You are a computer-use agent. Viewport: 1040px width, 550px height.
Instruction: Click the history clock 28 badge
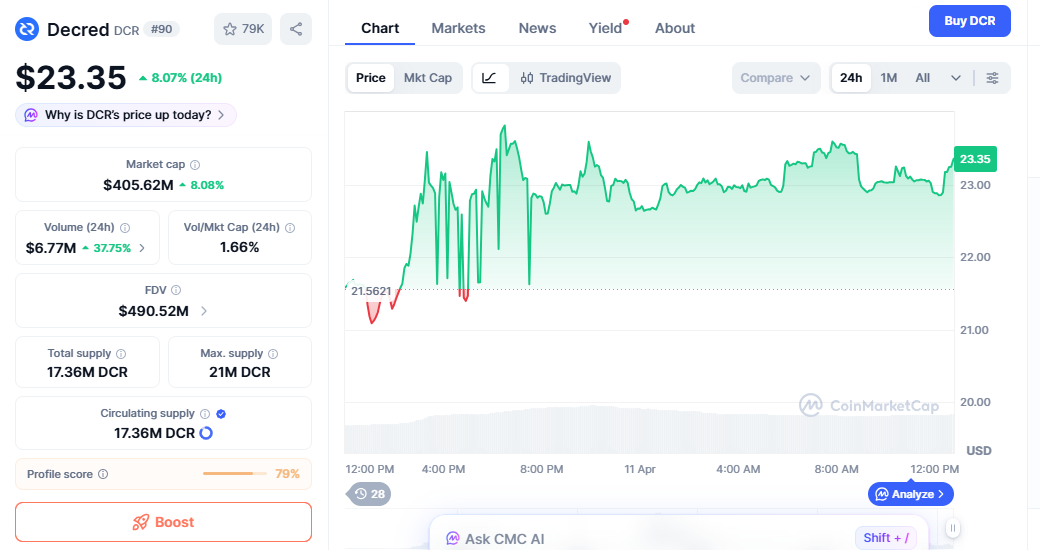tap(369, 494)
